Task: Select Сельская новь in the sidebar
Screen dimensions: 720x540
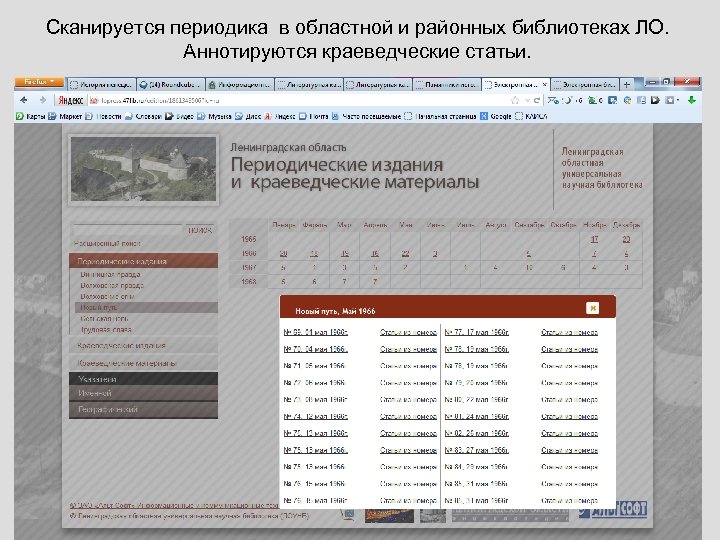Action: 104,318
